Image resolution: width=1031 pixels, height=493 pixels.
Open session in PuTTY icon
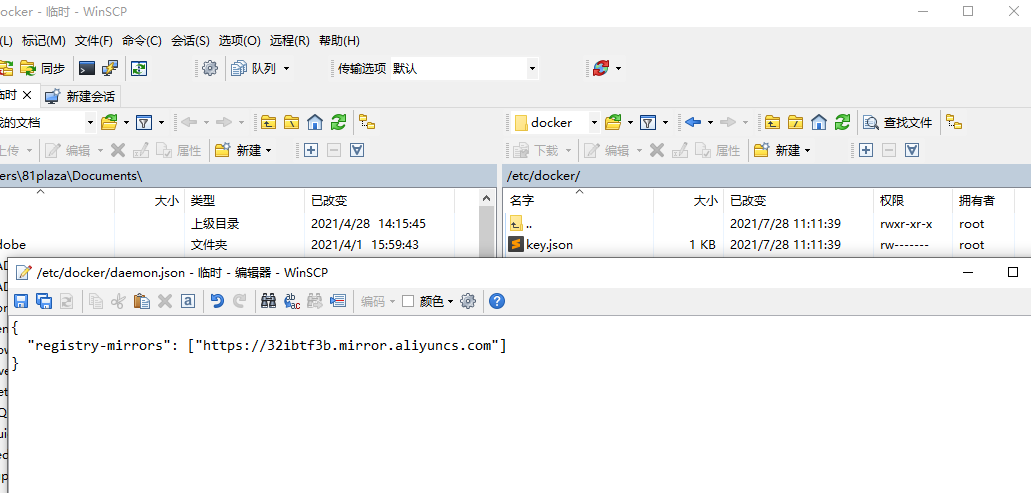(110, 68)
